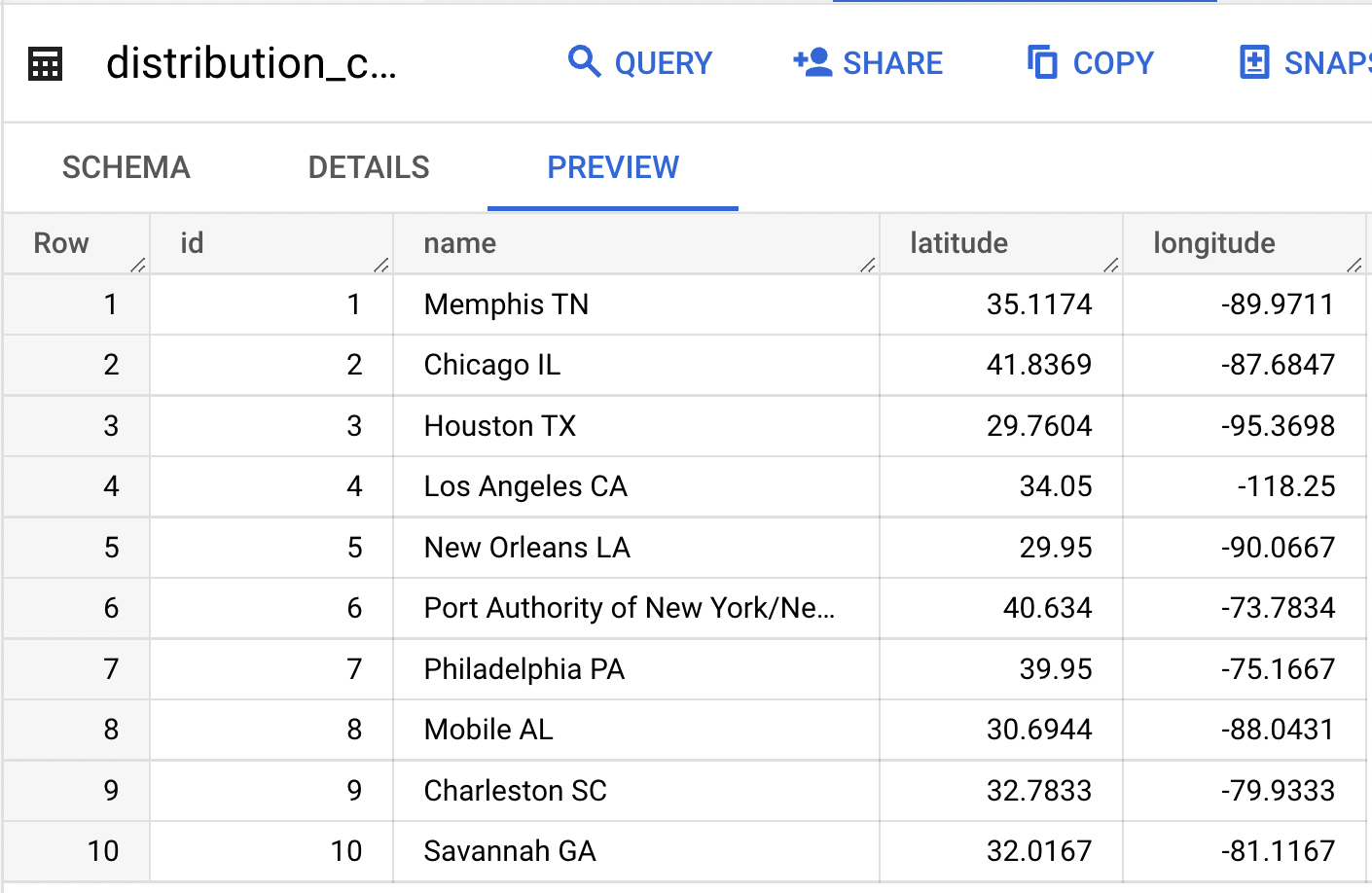
Task: Click the longitude column resize handle
Action: [x=1354, y=265]
